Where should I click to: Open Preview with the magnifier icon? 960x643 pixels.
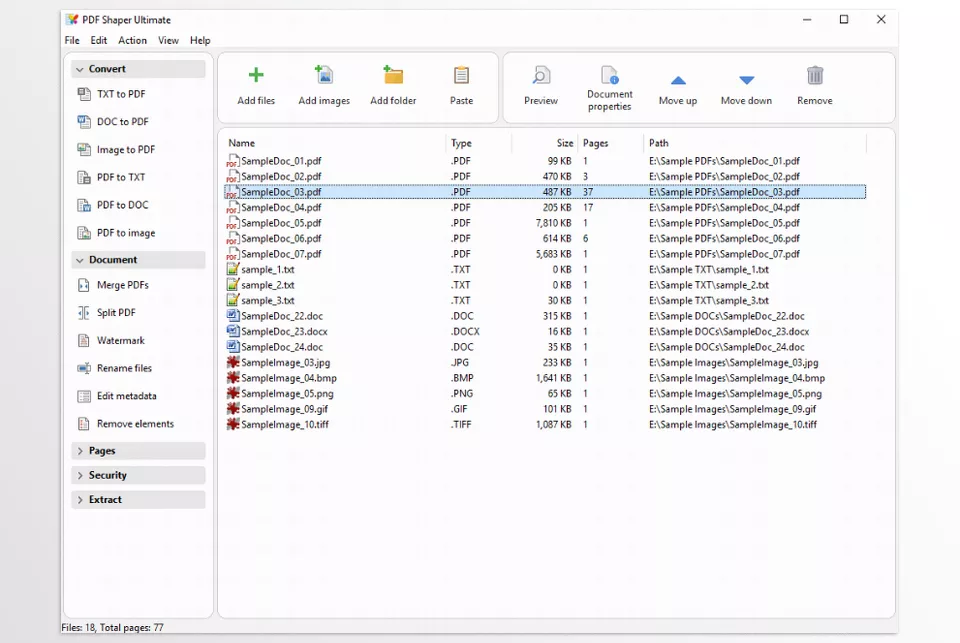tap(541, 76)
